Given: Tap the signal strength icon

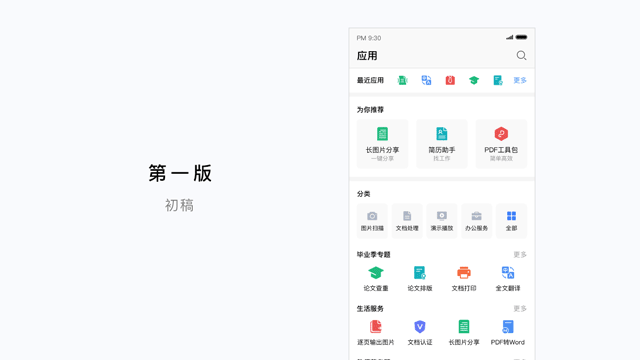Looking at the screenshot, I should click(509, 37).
